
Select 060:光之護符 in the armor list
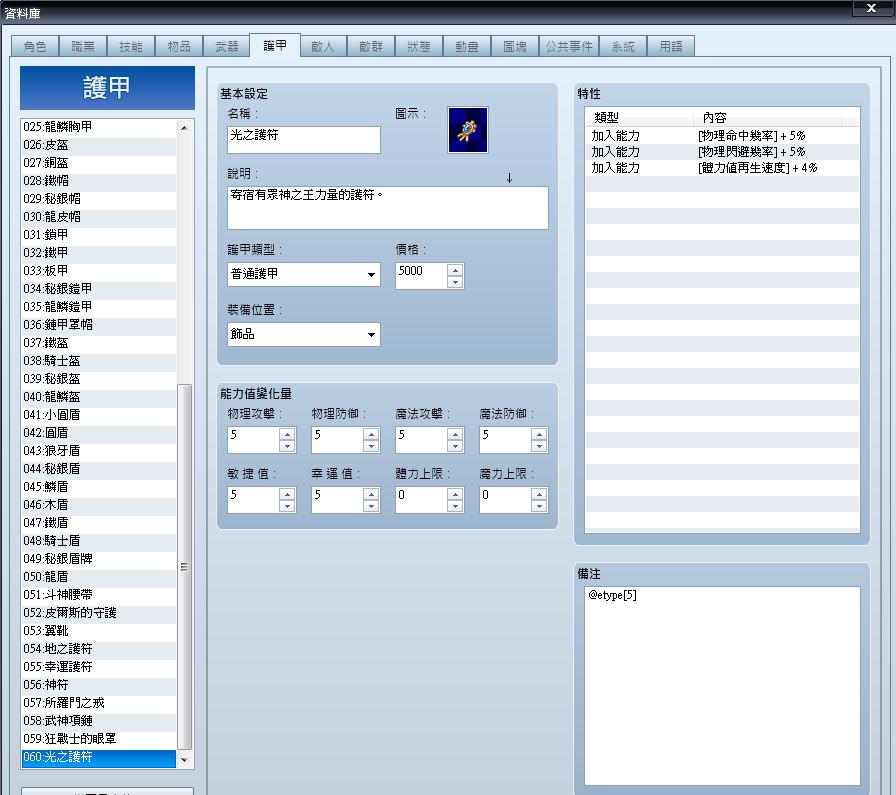[x=99, y=757]
